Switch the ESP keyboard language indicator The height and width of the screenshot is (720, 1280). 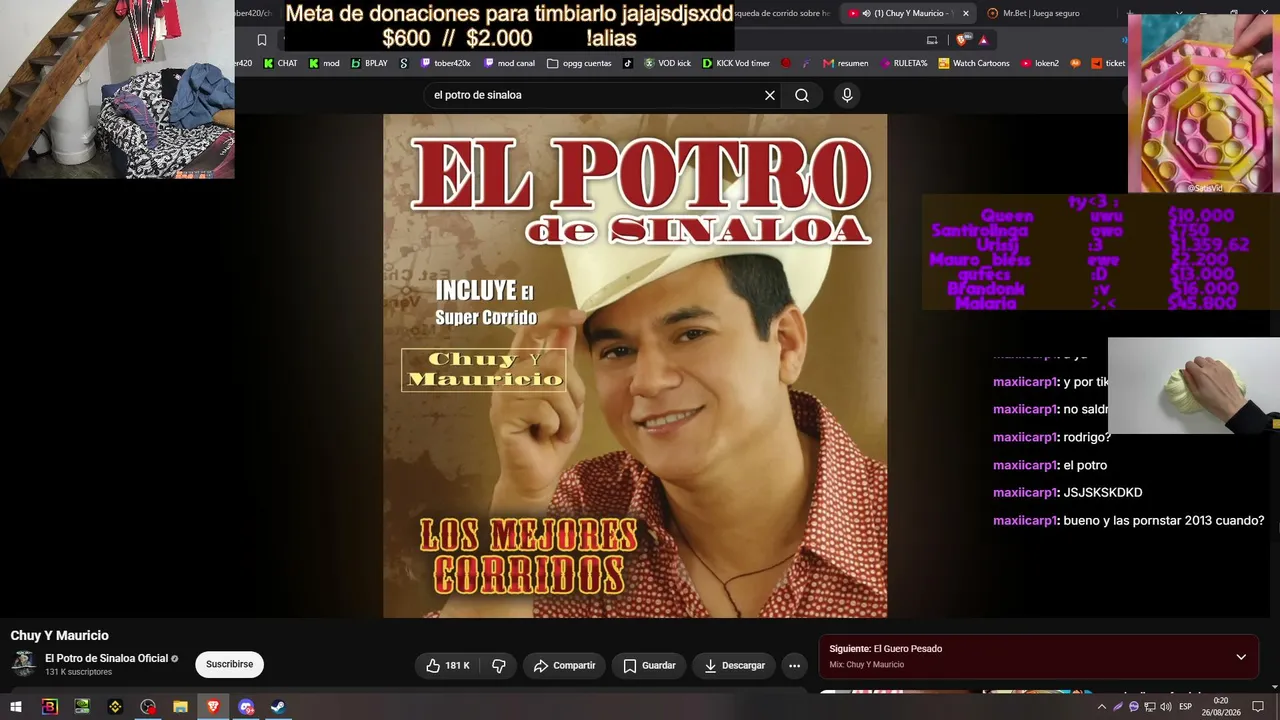(1186, 707)
